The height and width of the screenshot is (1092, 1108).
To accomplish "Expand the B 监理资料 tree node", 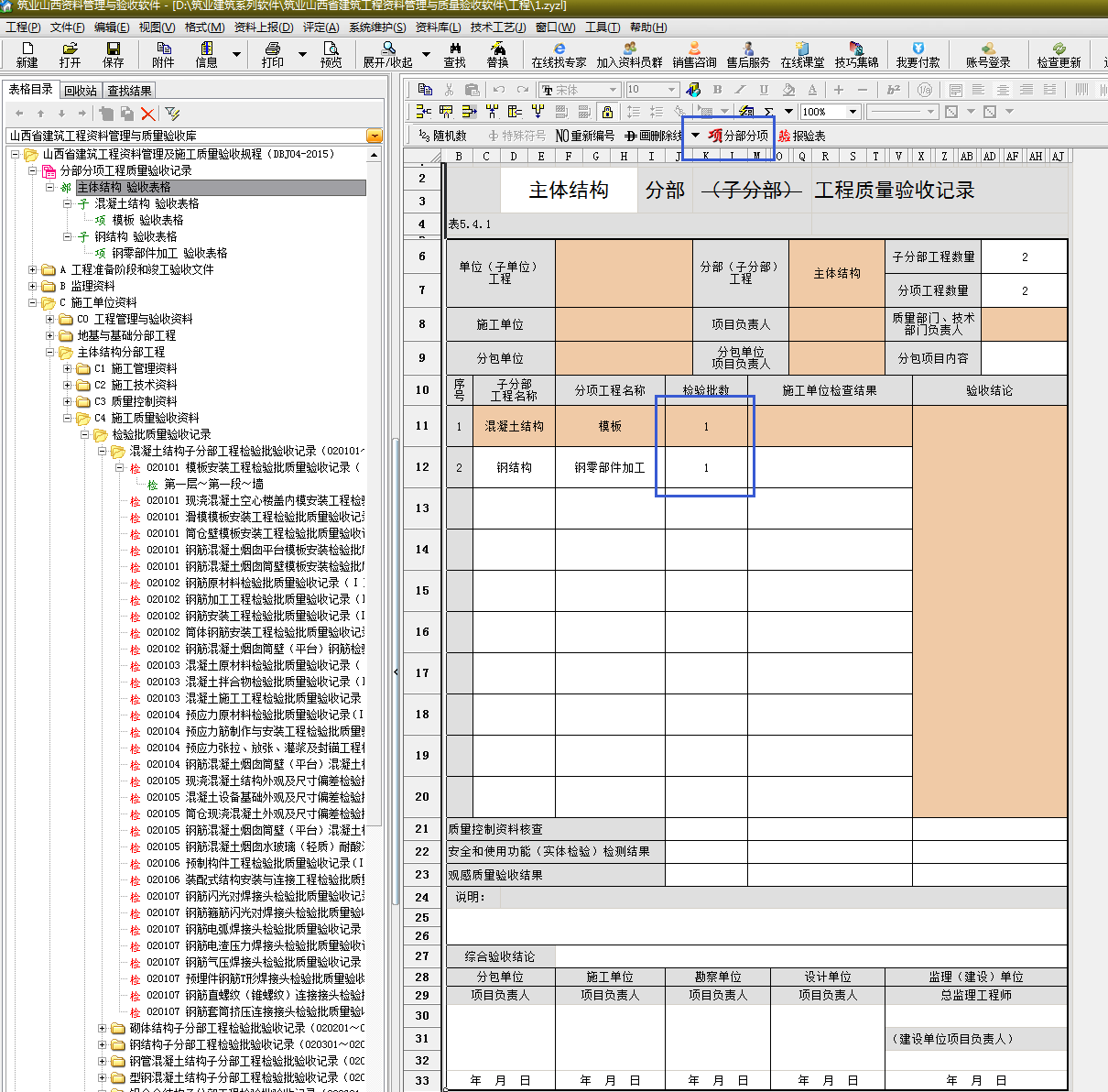I will pos(33,286).
